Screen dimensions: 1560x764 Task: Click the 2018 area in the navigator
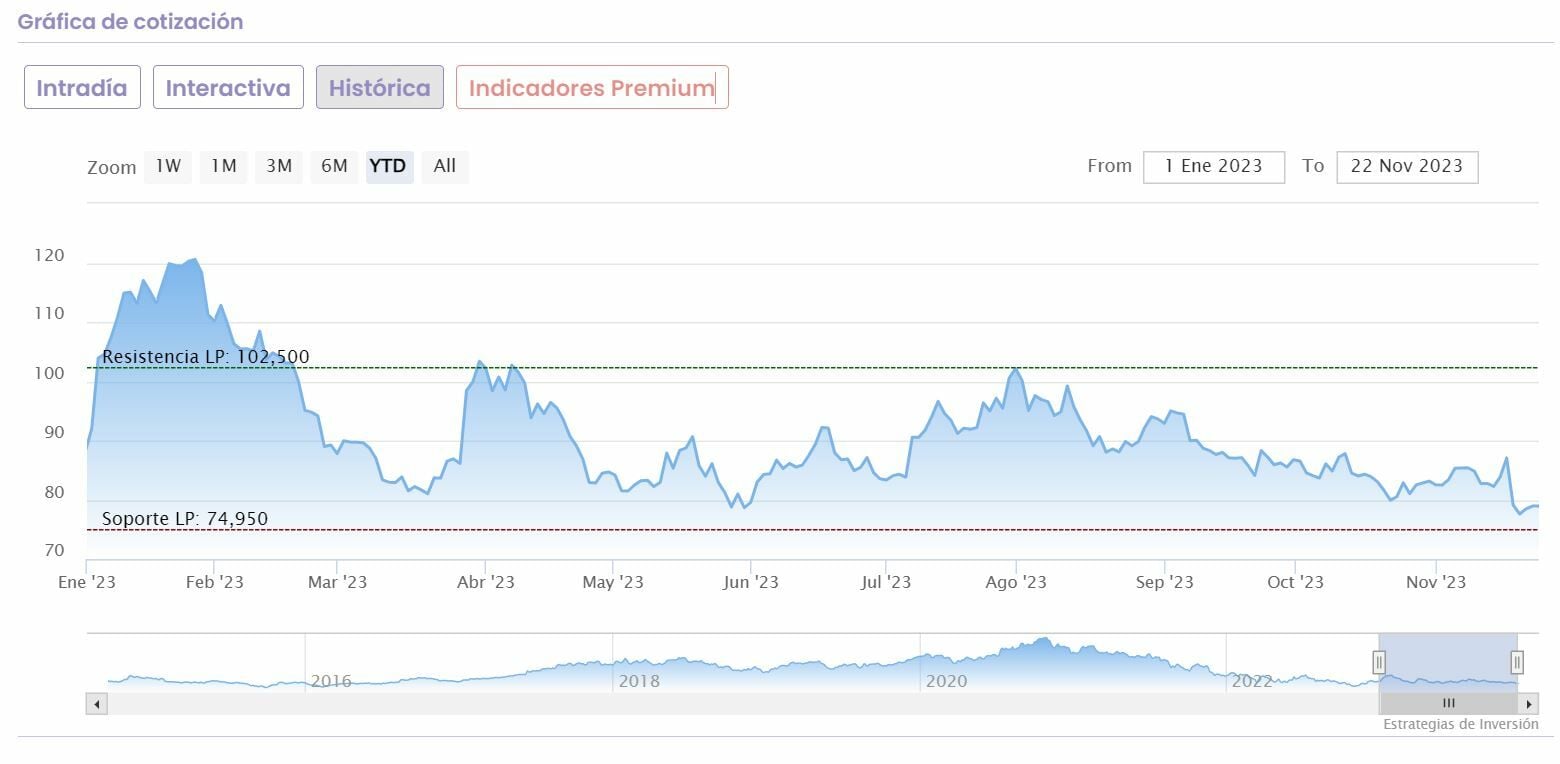click(640, 670)
